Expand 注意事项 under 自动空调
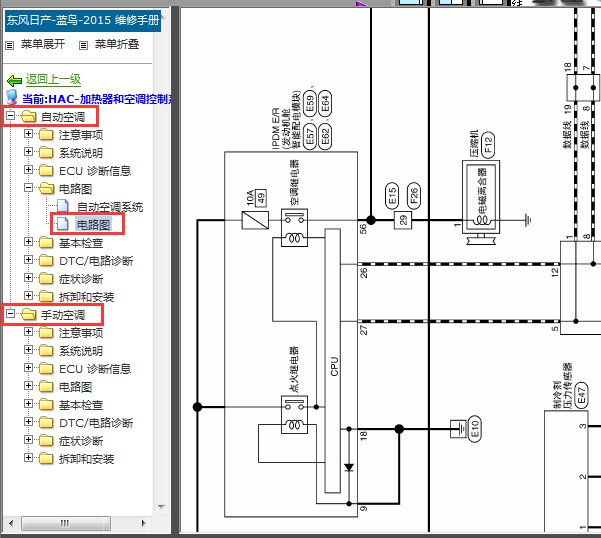 point(28,133)
